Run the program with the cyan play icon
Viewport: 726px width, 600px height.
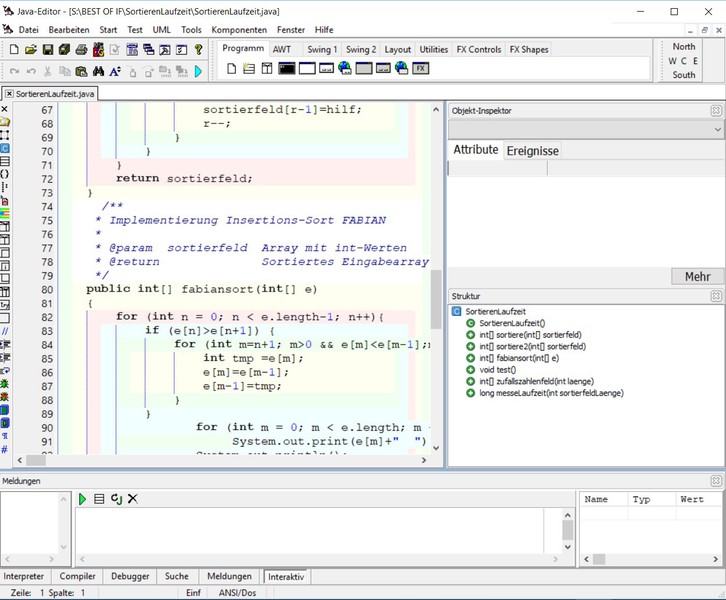198,72
